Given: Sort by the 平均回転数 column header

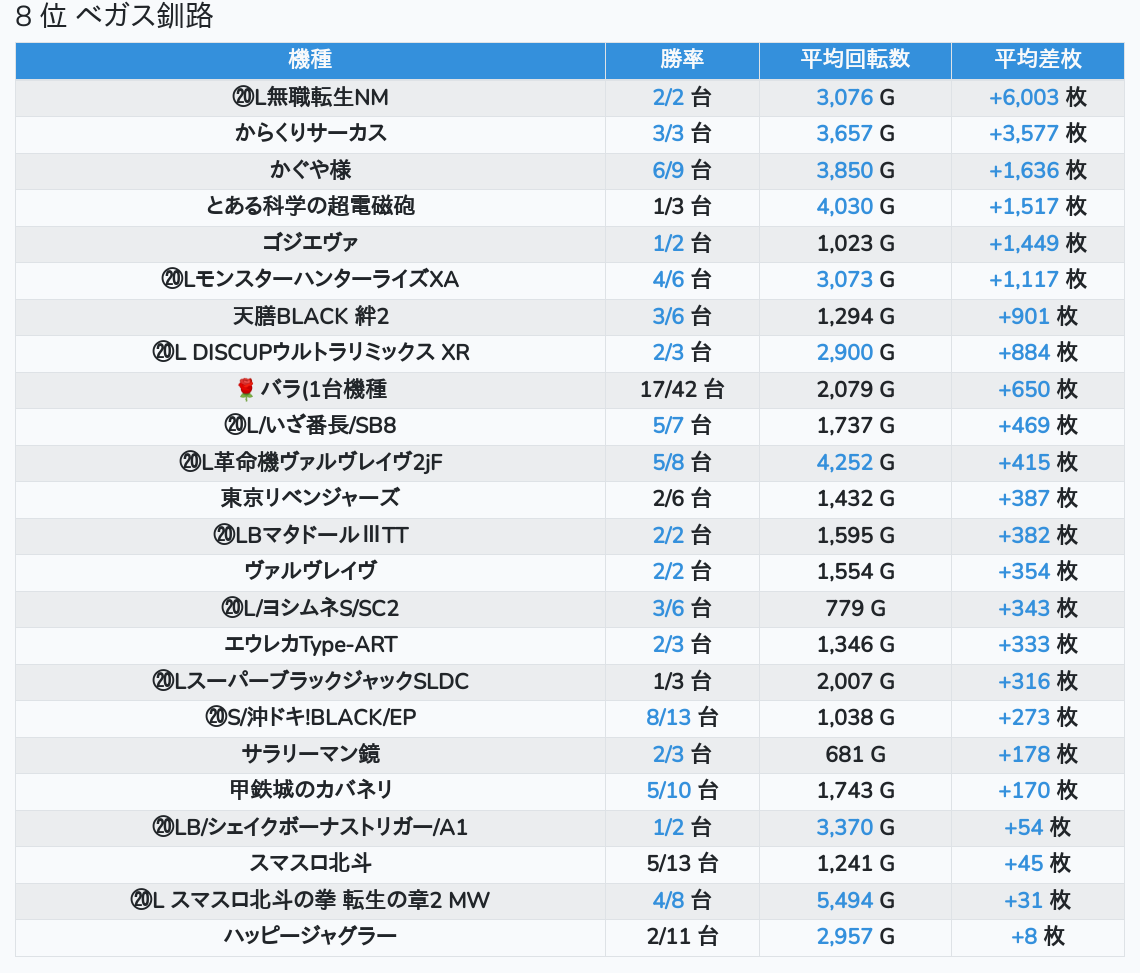Looking at the screenshot, I should pyautogui.click(x=855, y=60).
